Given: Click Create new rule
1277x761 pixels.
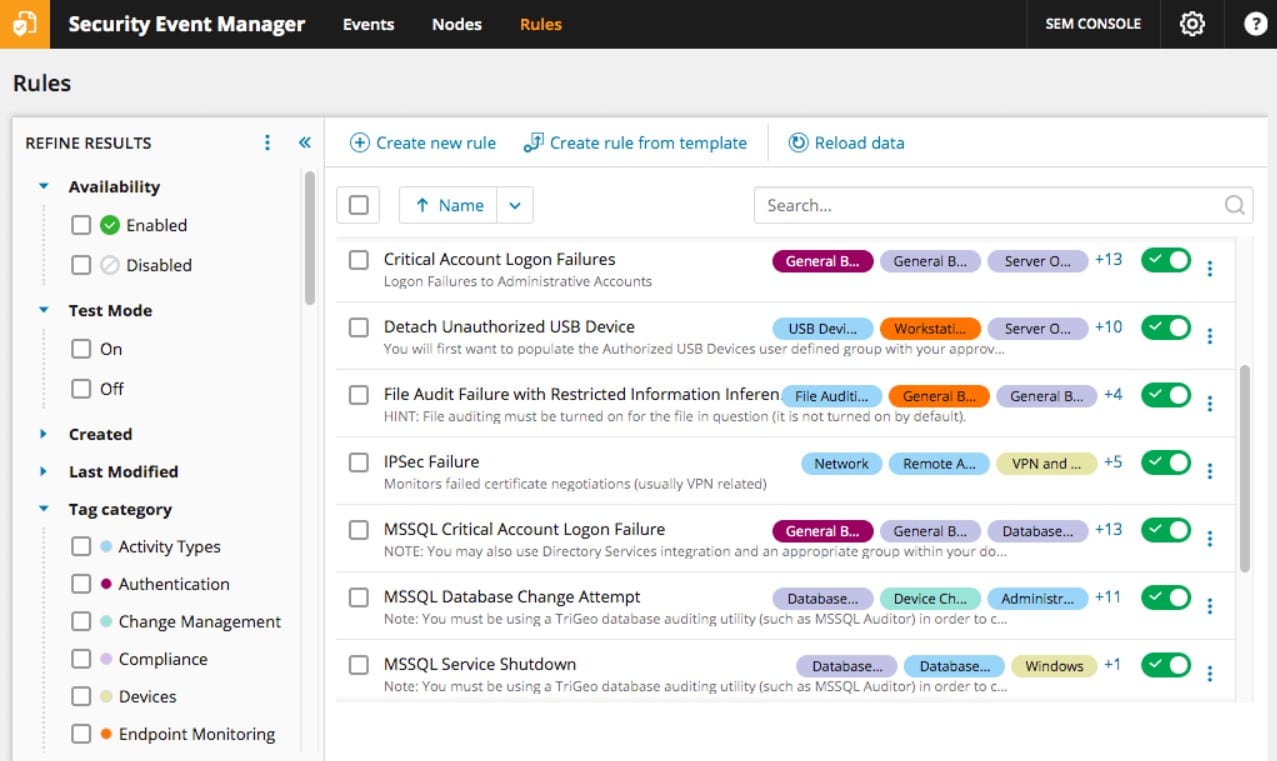Looking at the screenshot, I should click(x=422, y=143).
